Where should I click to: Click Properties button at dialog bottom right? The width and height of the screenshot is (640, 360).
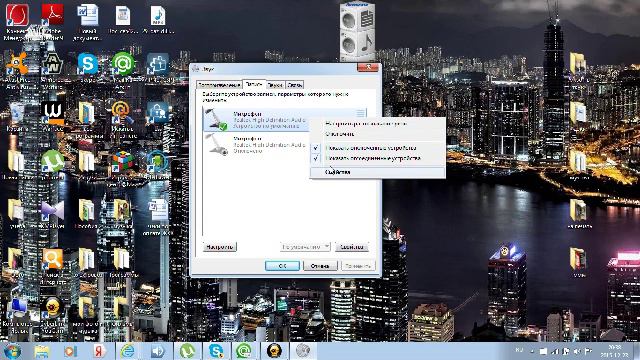(352, 247)
